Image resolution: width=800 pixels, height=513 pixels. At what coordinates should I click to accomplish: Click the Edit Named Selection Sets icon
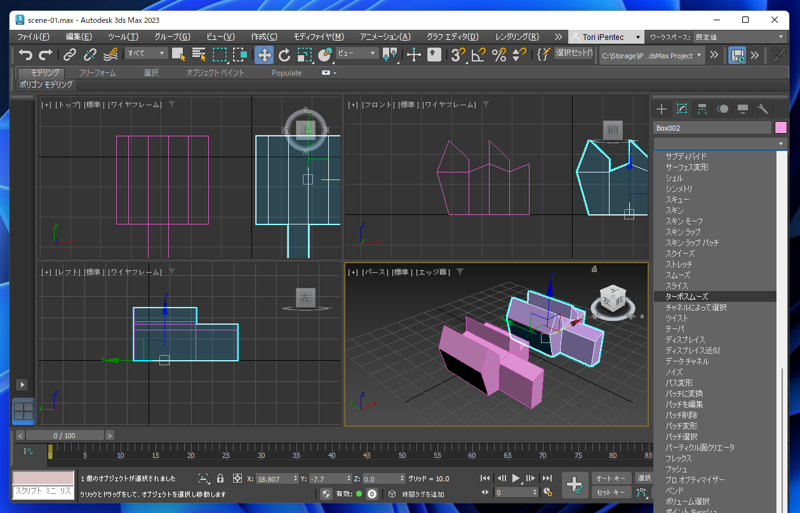coord(543,55)
